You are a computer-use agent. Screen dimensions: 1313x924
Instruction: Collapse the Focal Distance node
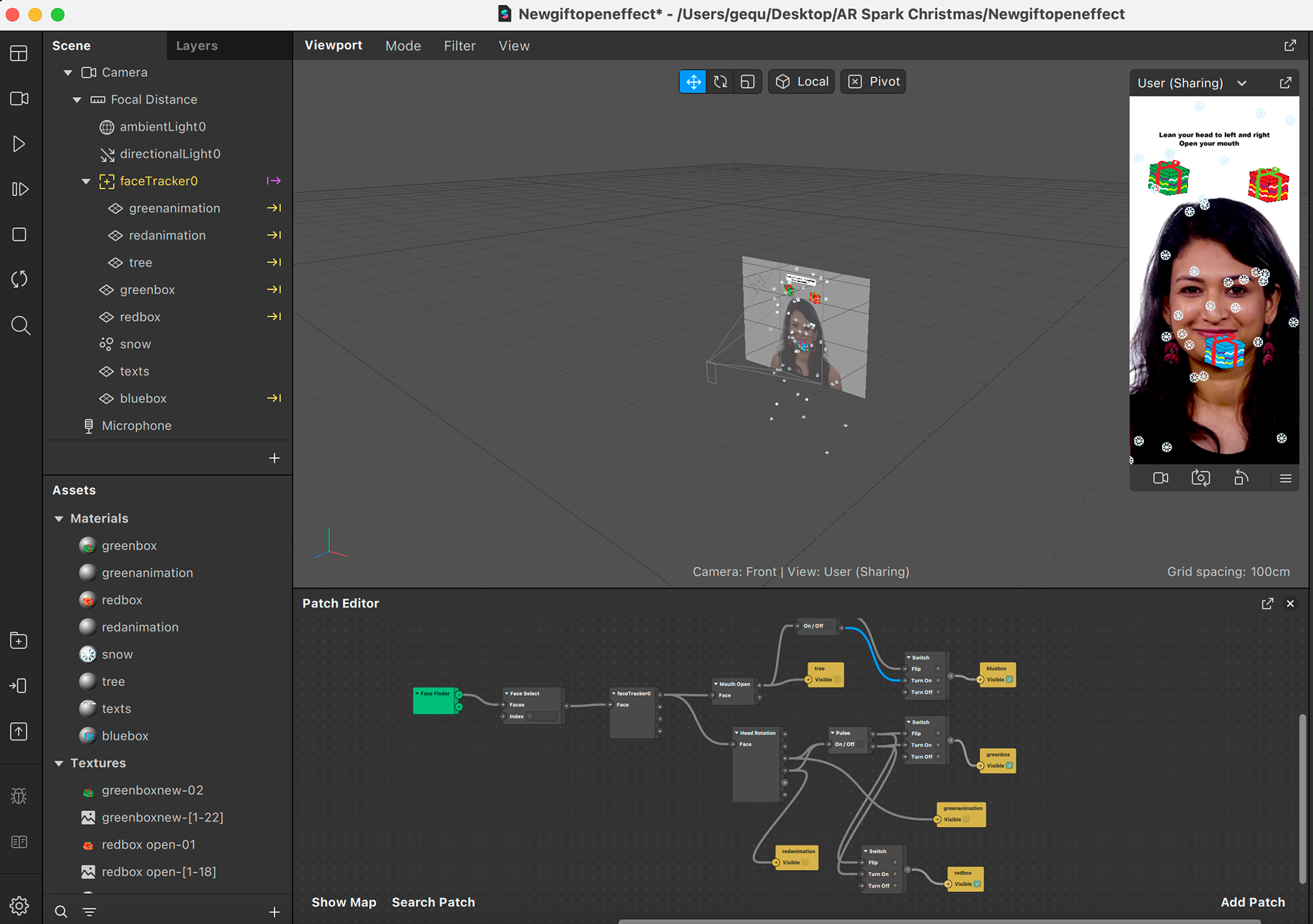pyautogui.click(x=77, y=100)
